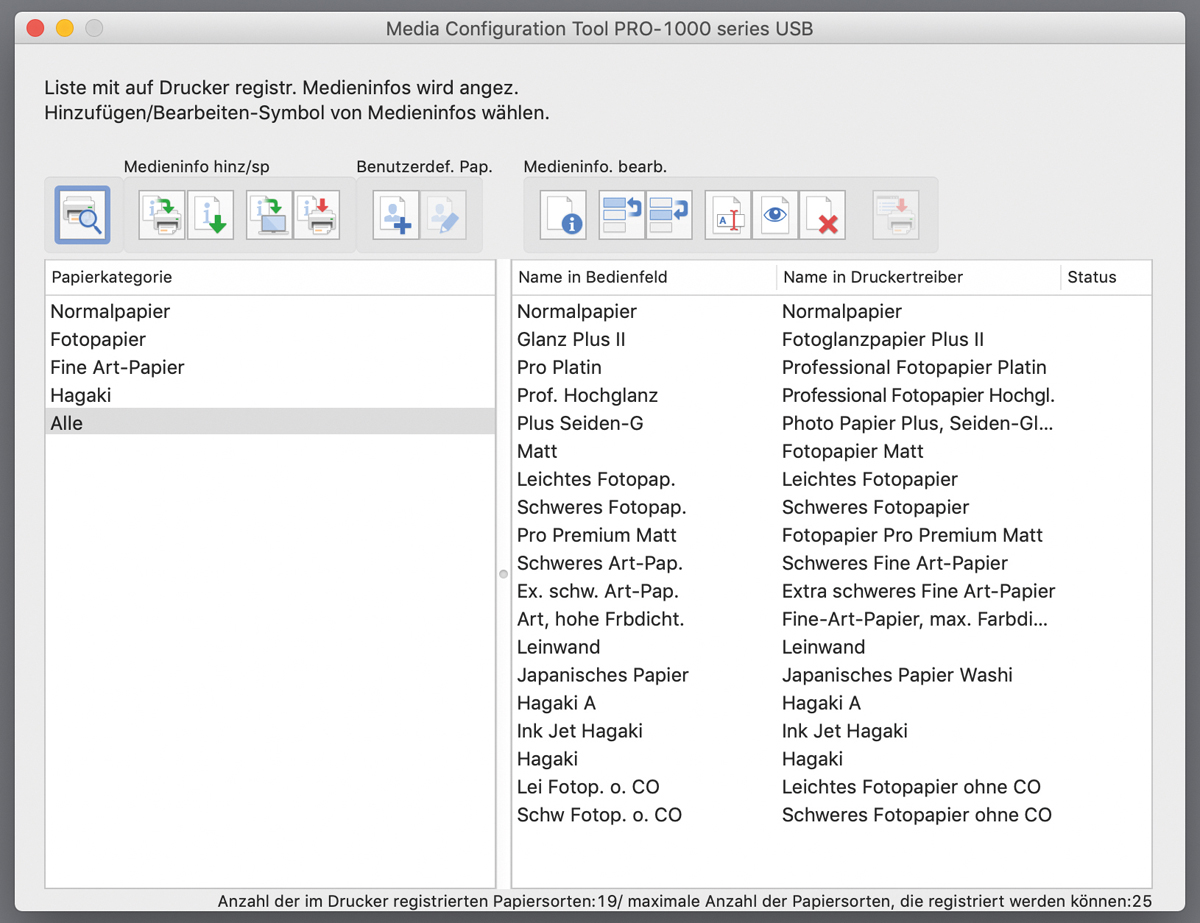Click media info to computer laptop icon
This screenshot has width=1200, height=923.
click(x=269, y=215)
